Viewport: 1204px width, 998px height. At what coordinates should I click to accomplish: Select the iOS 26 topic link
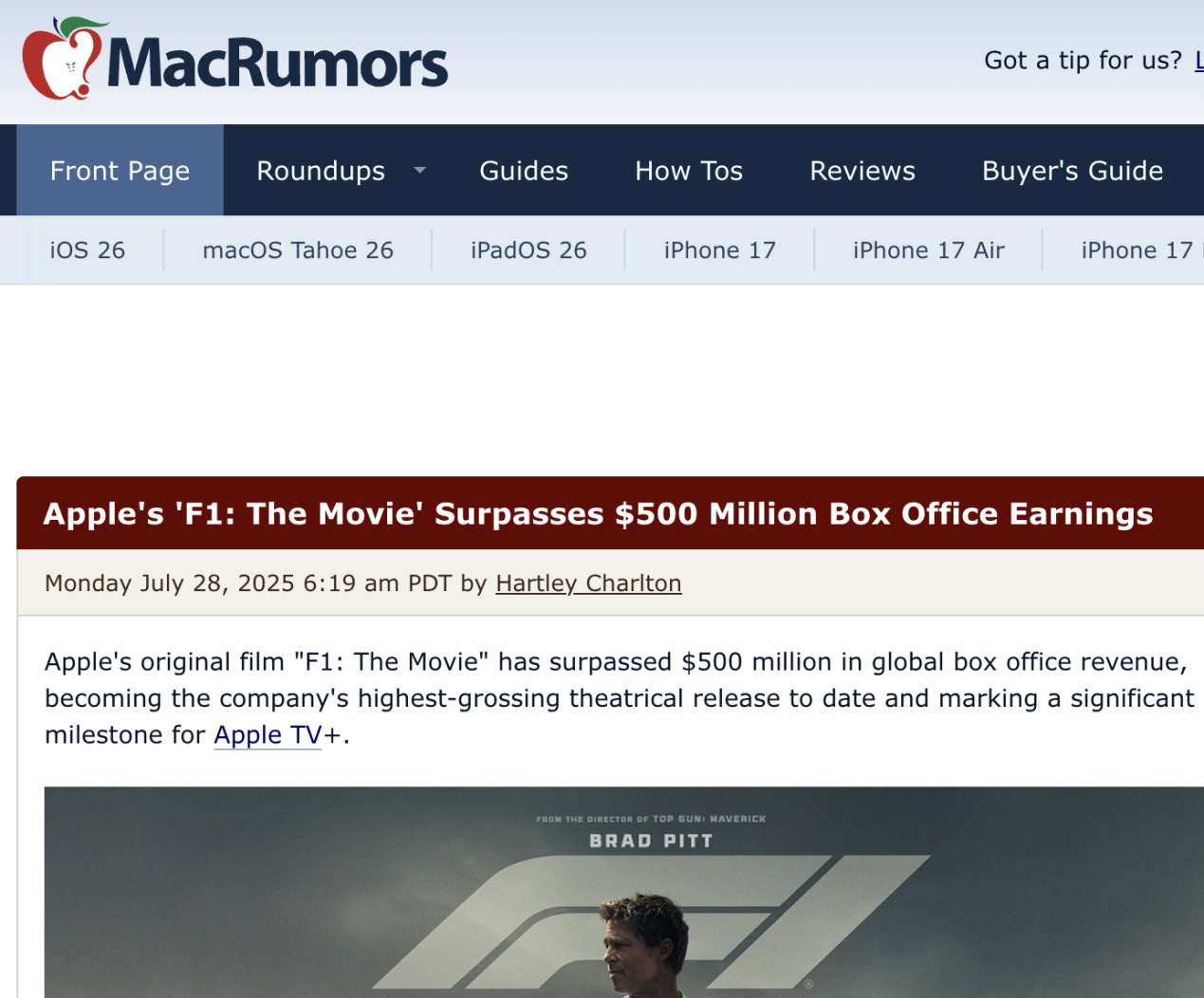[x=87, y=250]
